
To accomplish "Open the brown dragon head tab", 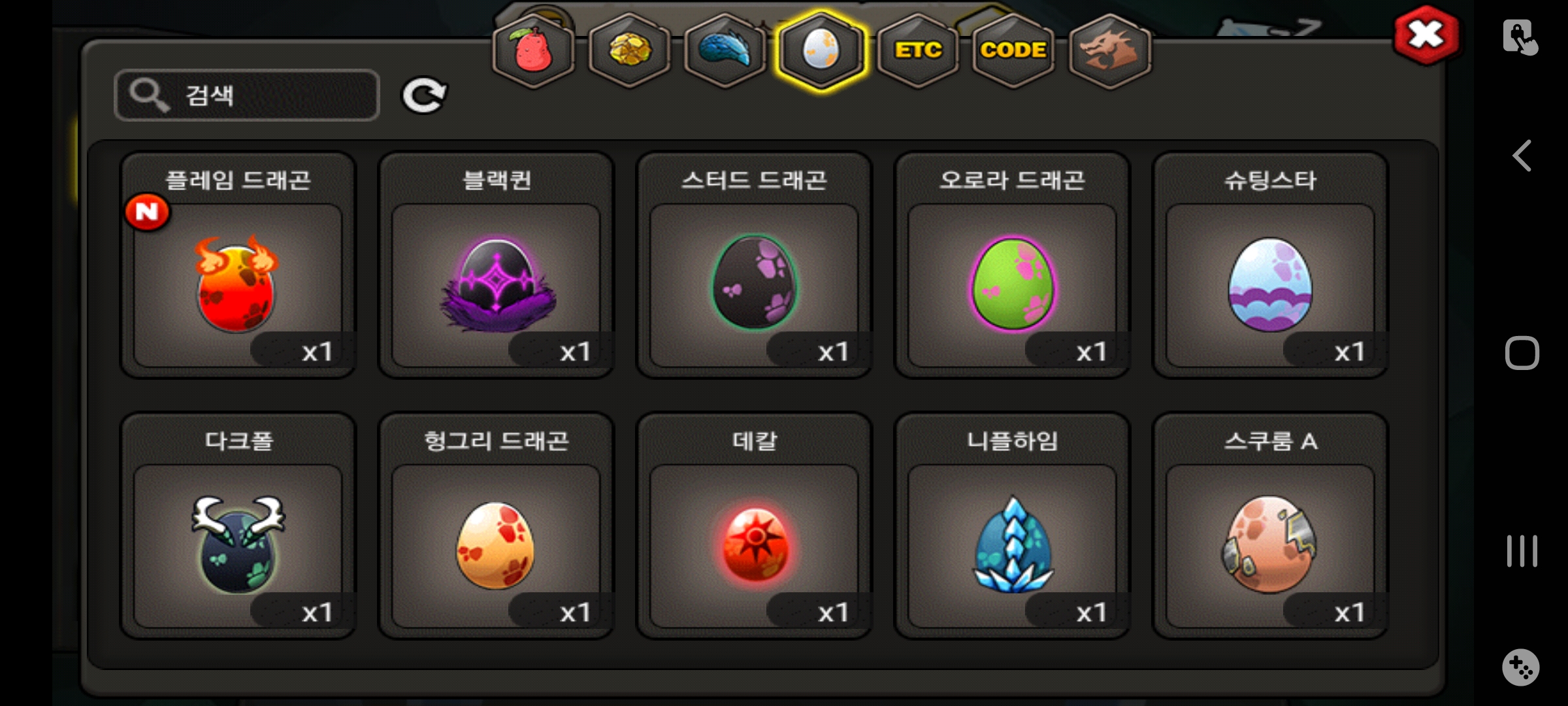I will tap(1109, 50).
